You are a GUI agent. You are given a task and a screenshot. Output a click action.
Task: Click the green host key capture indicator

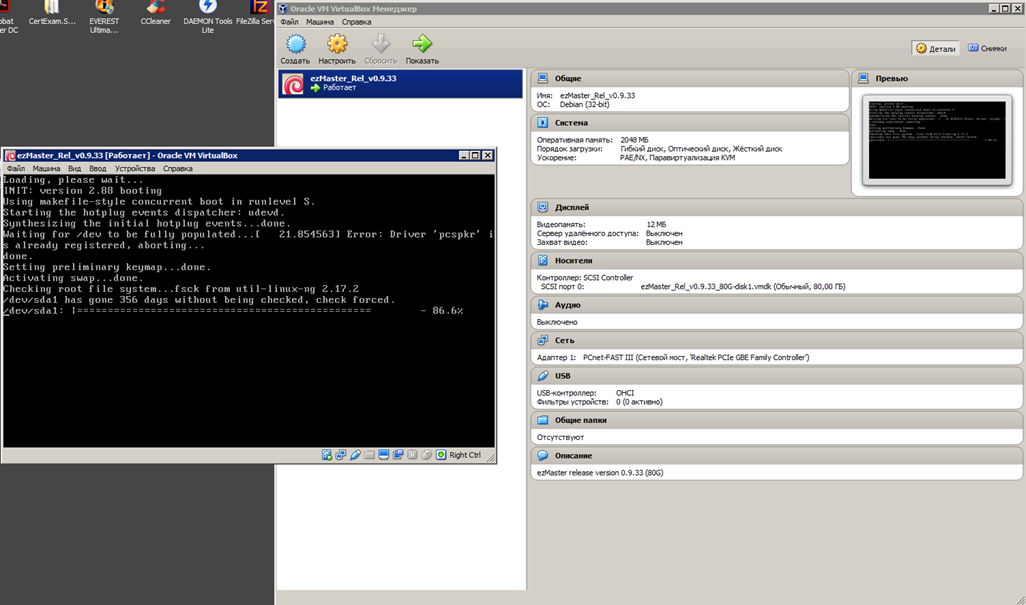(441, 455)
